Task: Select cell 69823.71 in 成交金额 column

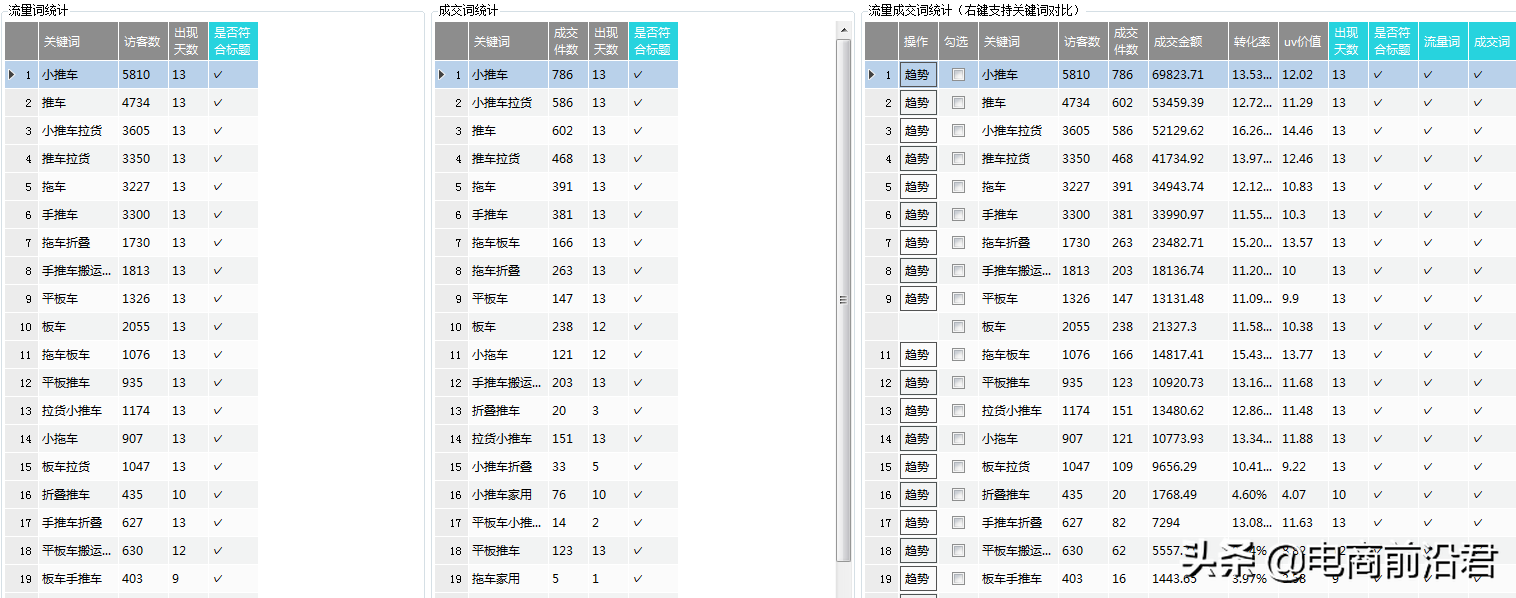Action: tap(1188, 75)
